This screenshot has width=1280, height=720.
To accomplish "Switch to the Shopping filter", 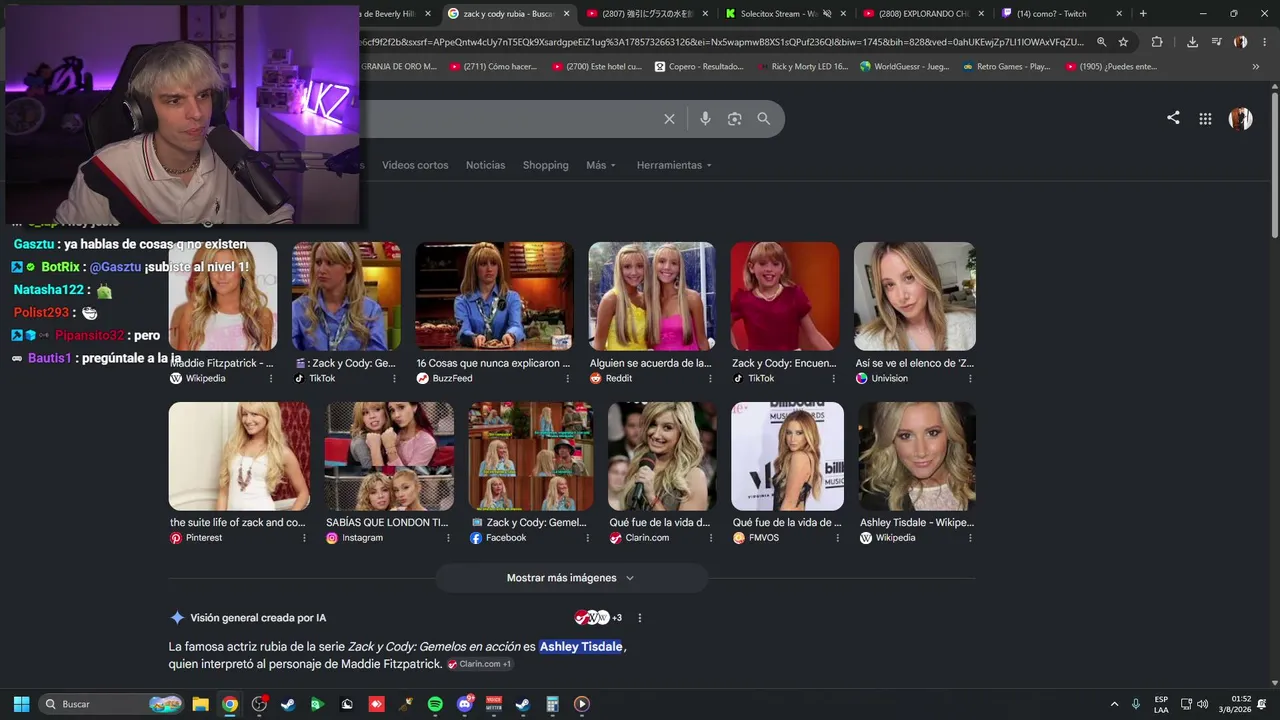I will (x=545, y=165).
